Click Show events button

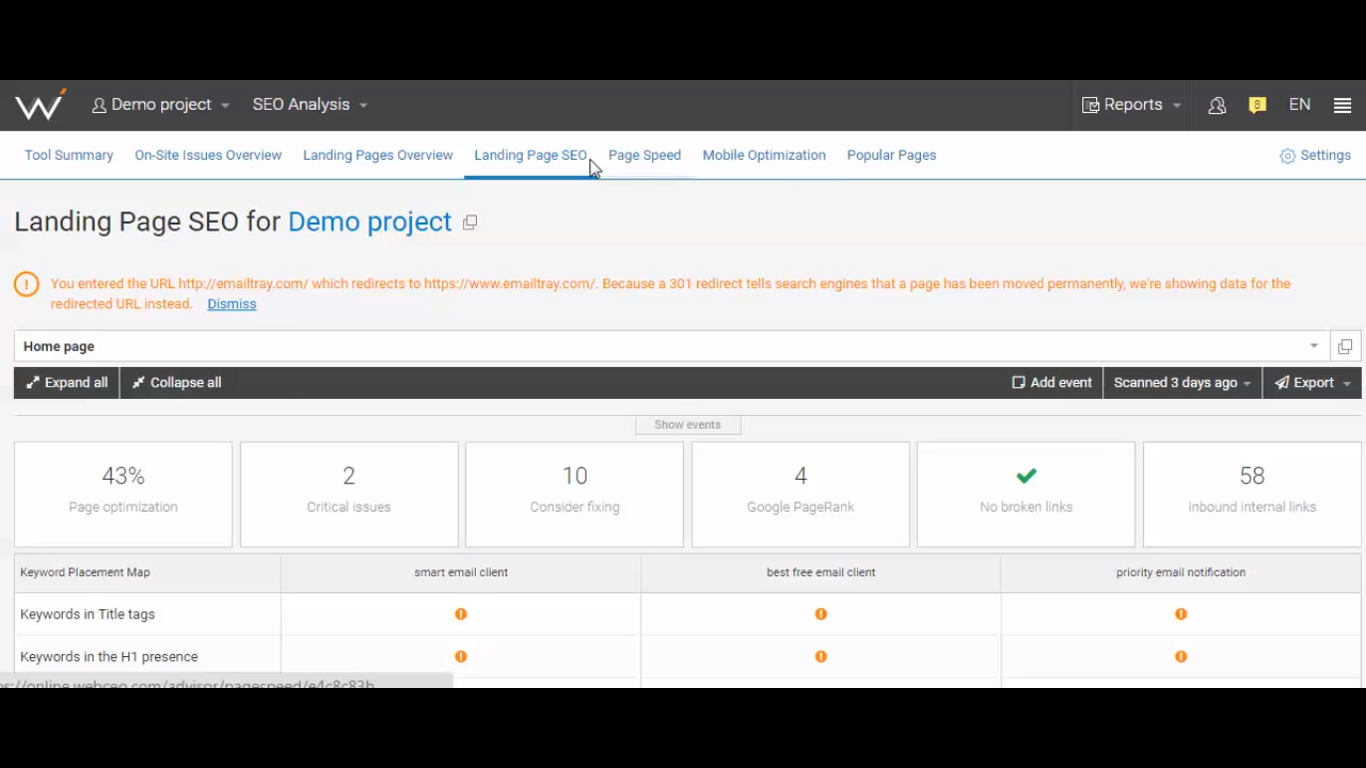688,425
